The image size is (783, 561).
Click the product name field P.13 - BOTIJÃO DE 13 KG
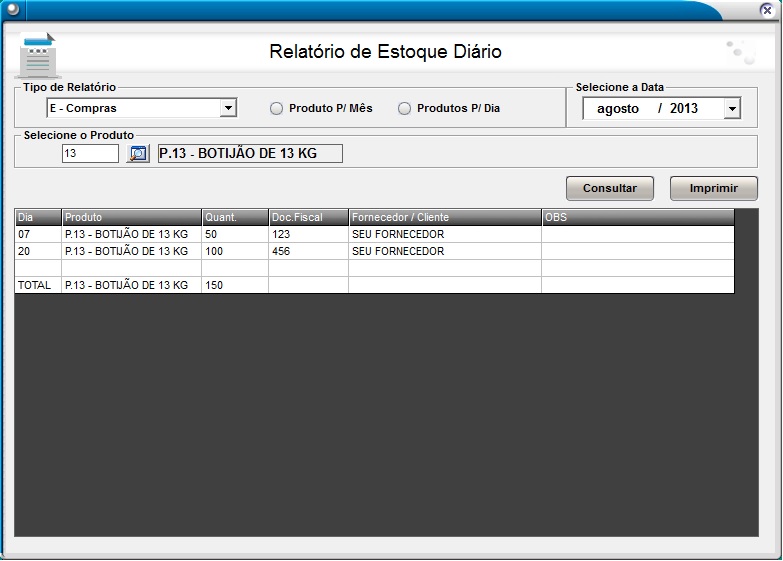click(x=250, y=153)
